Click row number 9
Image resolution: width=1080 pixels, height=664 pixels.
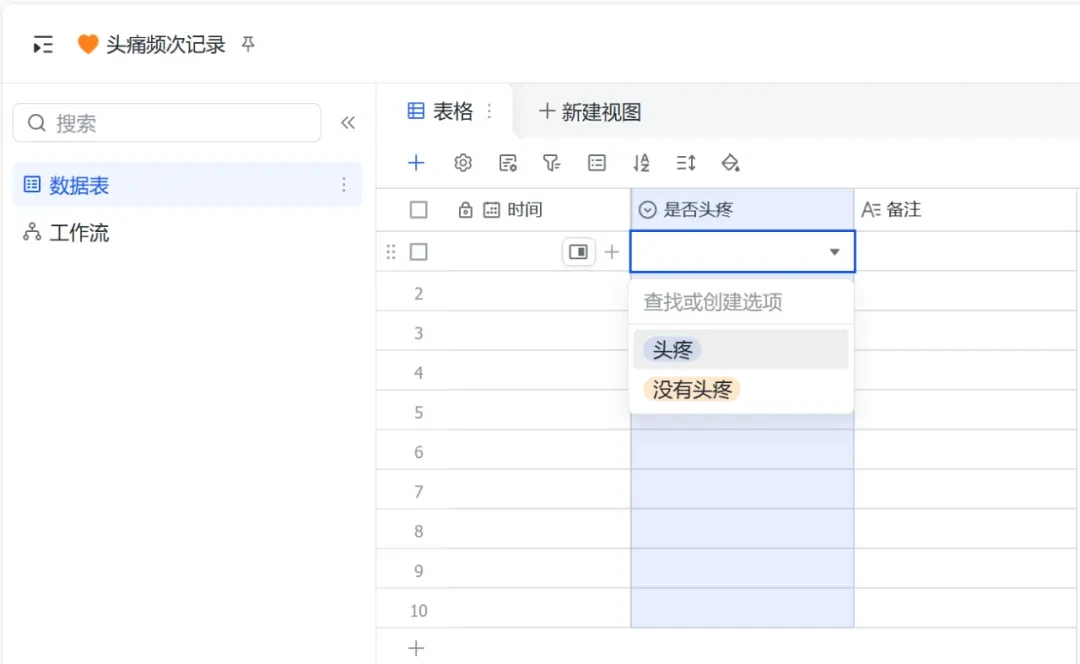tap(419, 571)
